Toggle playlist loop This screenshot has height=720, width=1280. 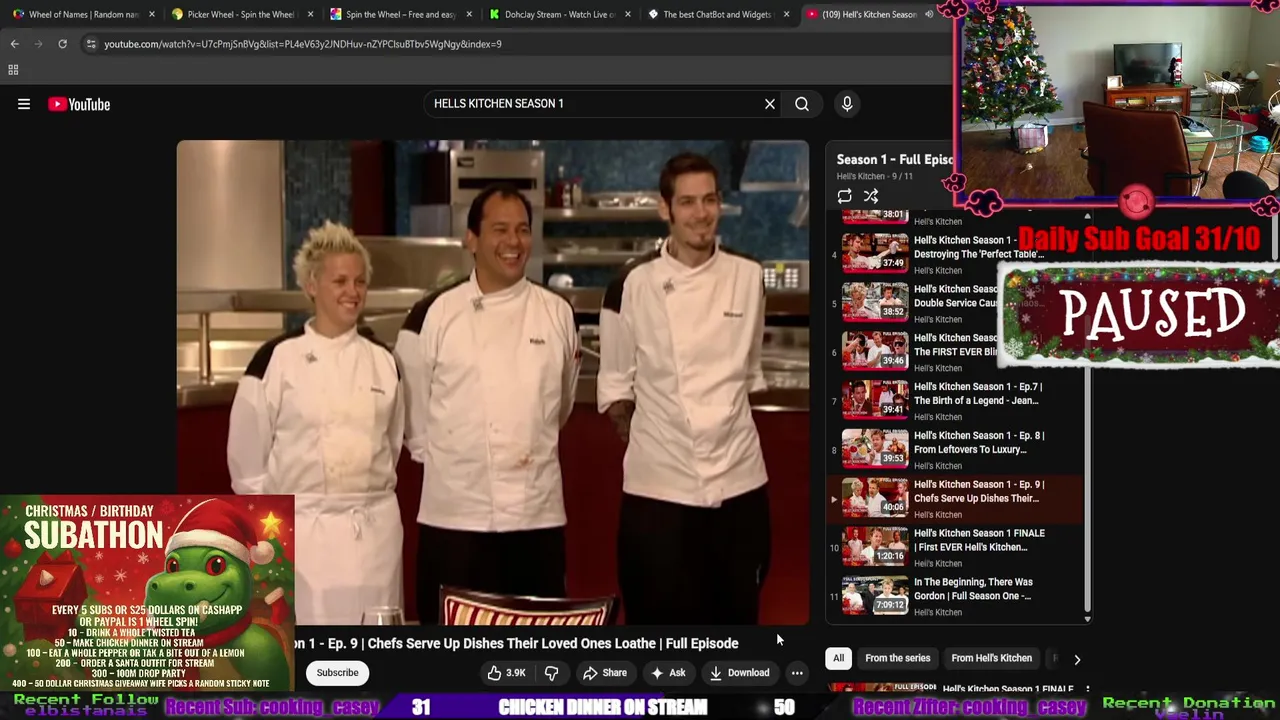(x=845, y=197)
